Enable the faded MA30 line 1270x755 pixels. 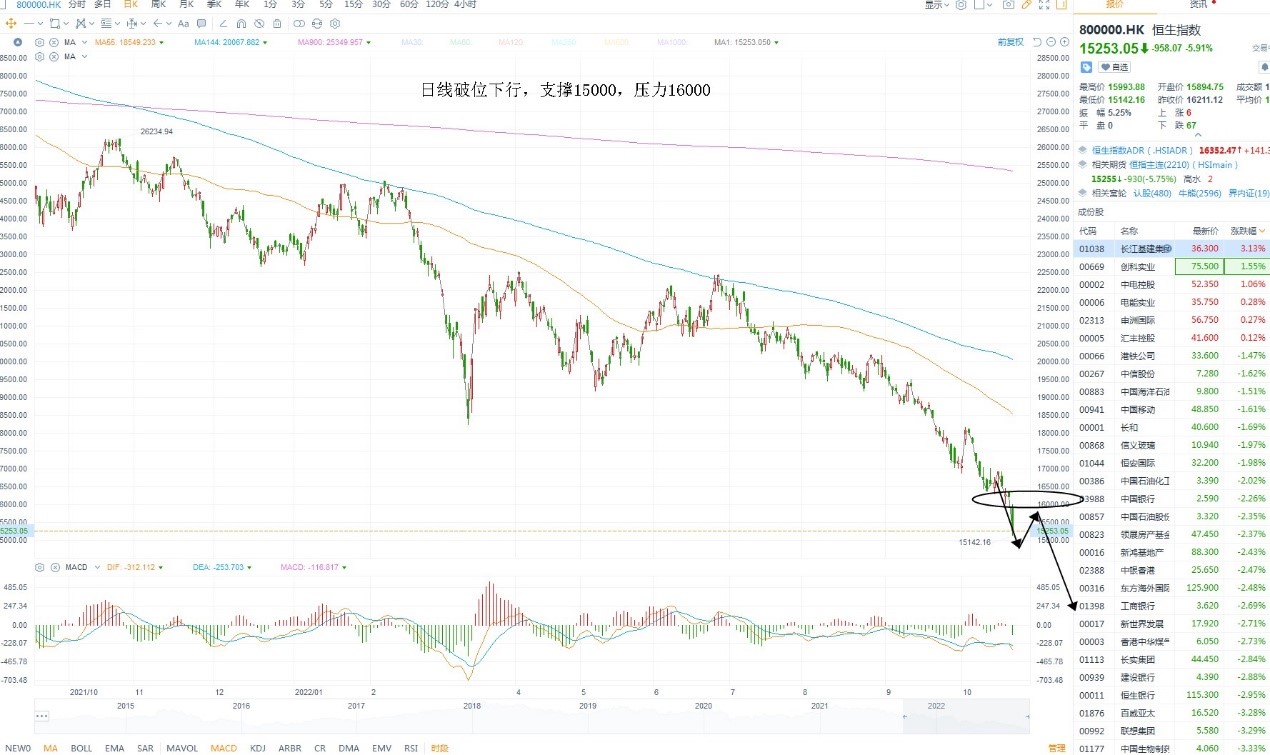pos(412,42)
